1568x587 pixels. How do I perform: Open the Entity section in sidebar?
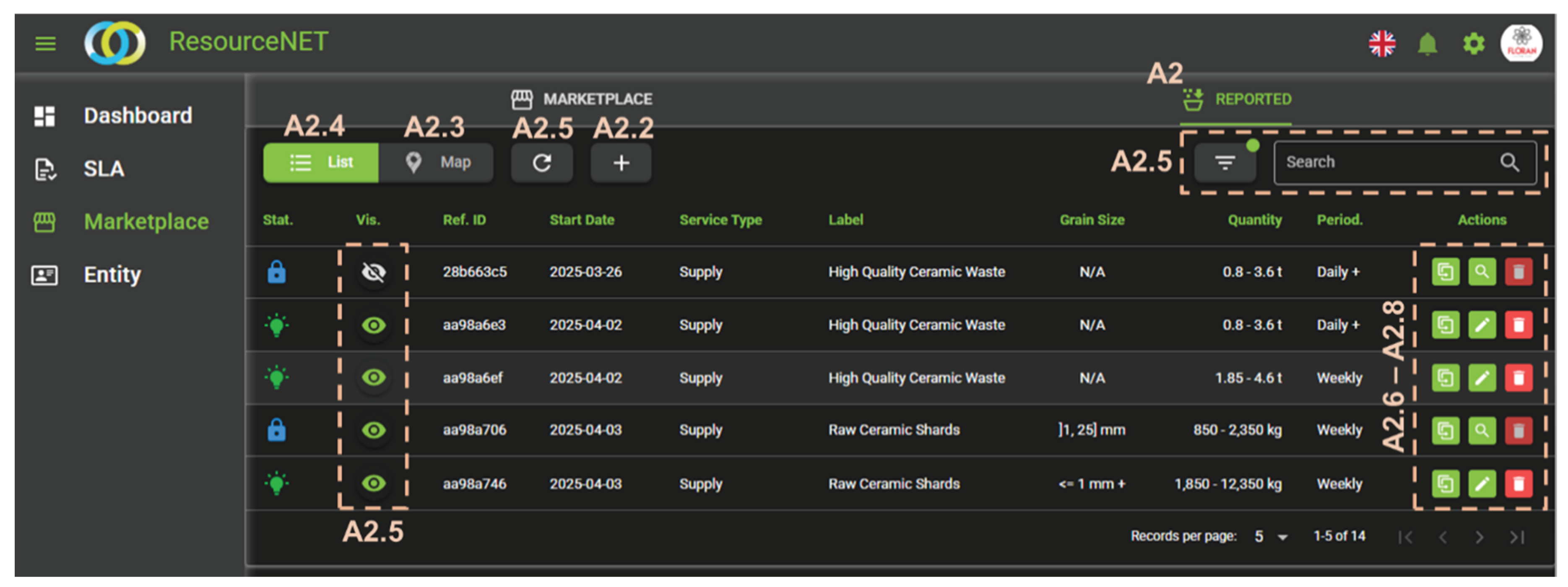[112, 274]
